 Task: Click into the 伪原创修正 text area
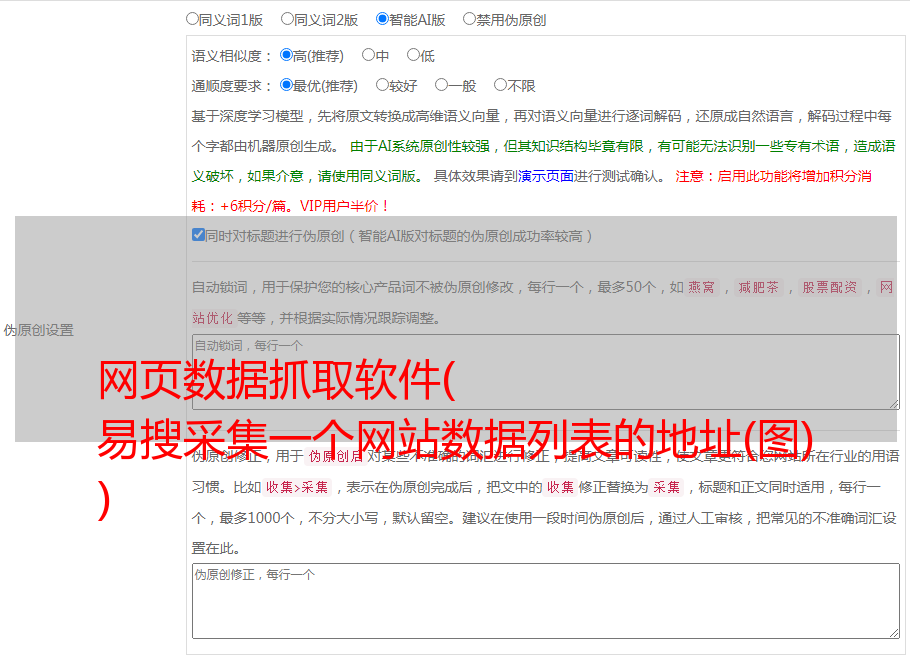(x=545, y=600)
